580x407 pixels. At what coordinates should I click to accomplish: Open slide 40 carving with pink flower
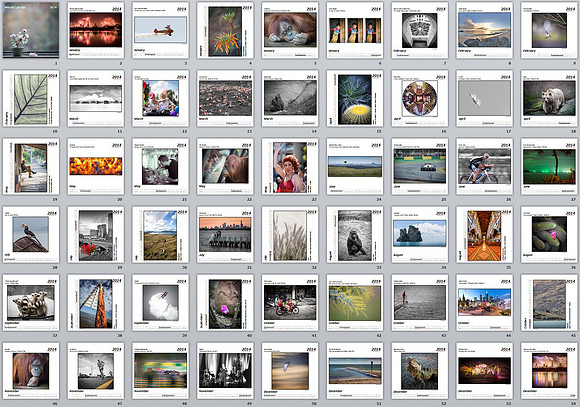coord(225,303)
